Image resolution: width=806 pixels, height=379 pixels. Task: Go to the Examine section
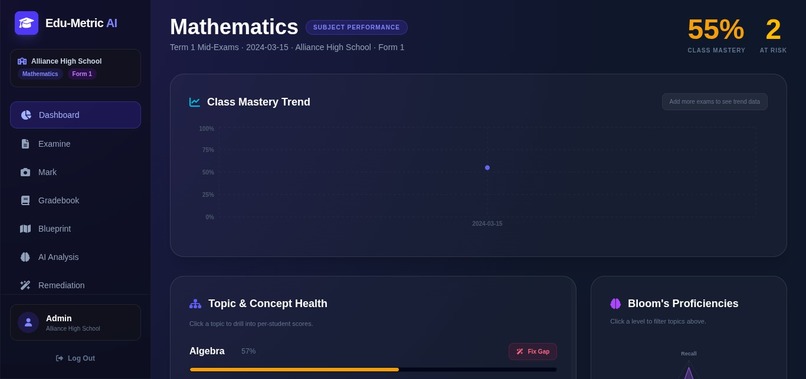pos(76,144)
